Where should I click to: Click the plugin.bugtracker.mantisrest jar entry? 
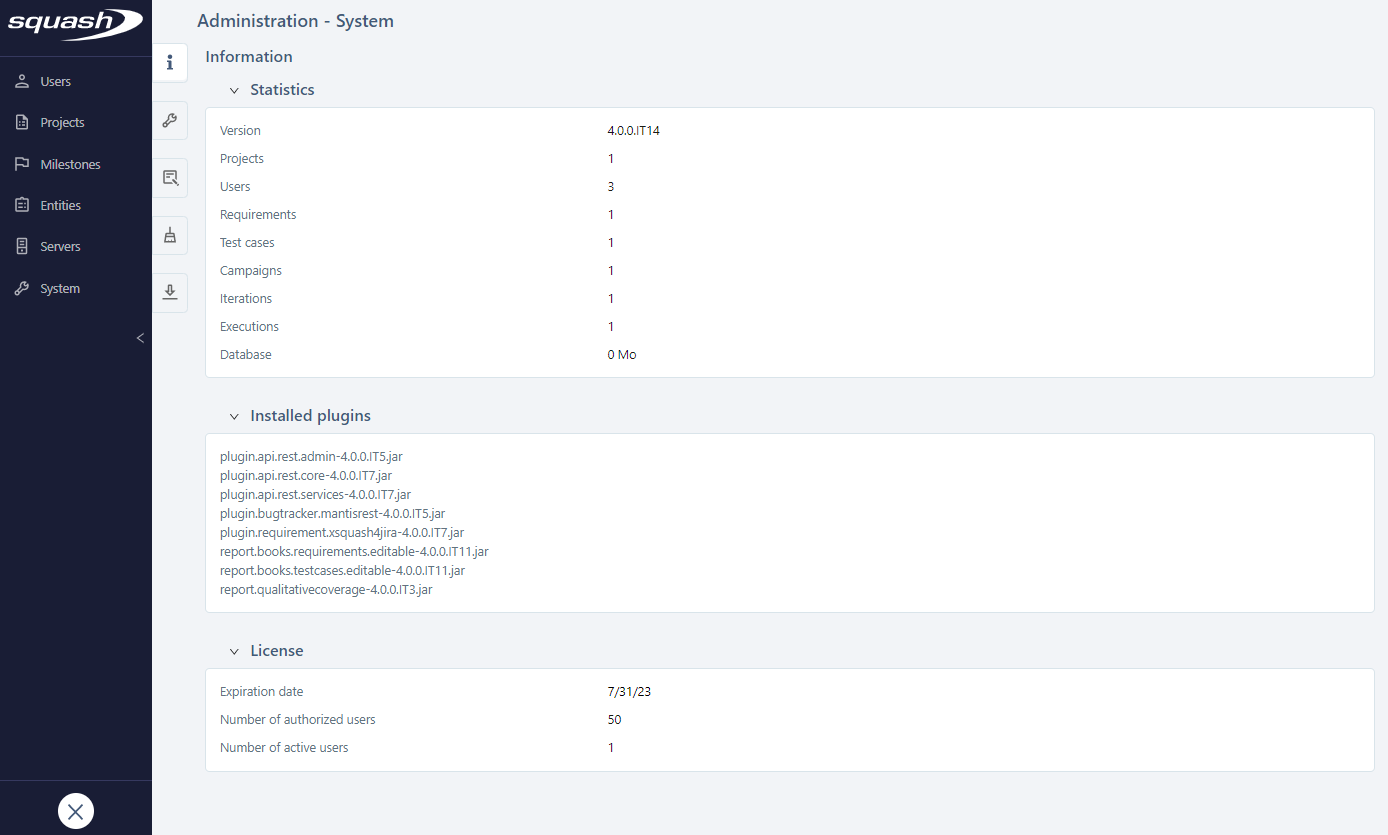[332, 513]
